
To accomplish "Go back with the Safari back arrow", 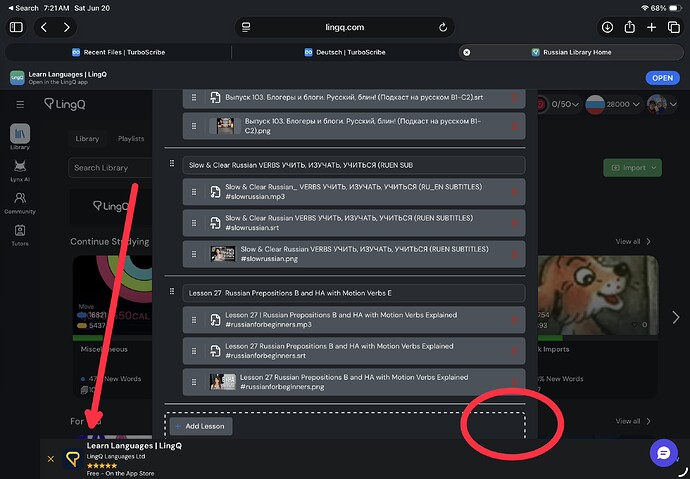I will coord(44,27).
